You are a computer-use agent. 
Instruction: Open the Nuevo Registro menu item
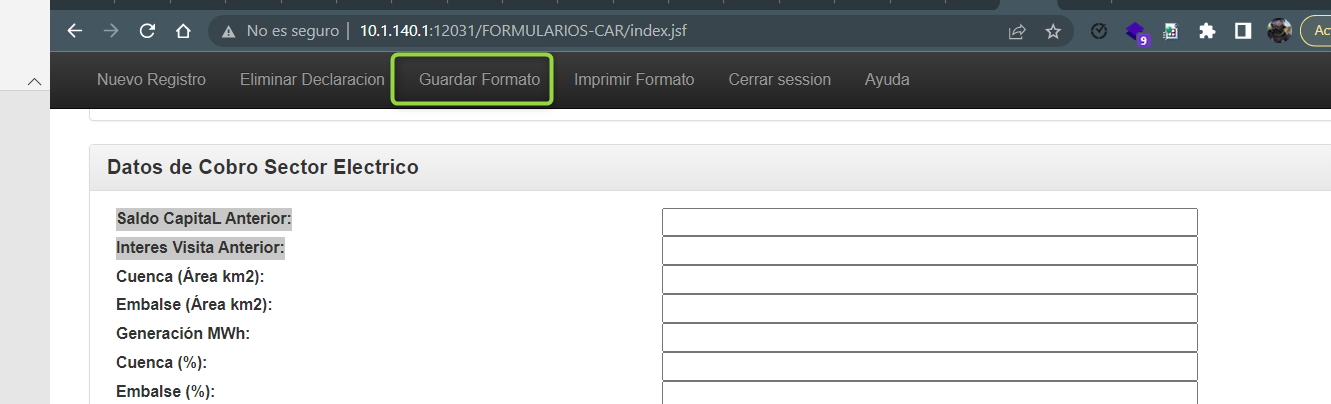click(x=151, y=79)
